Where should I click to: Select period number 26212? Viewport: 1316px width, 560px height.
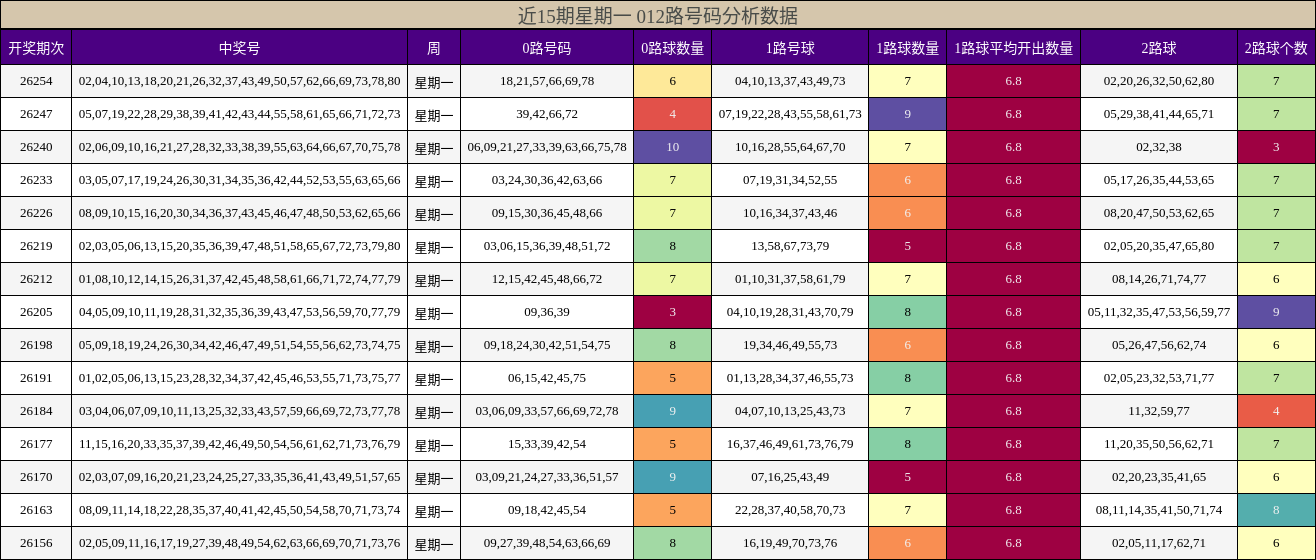pyautogui.click(x=36, y=279)
